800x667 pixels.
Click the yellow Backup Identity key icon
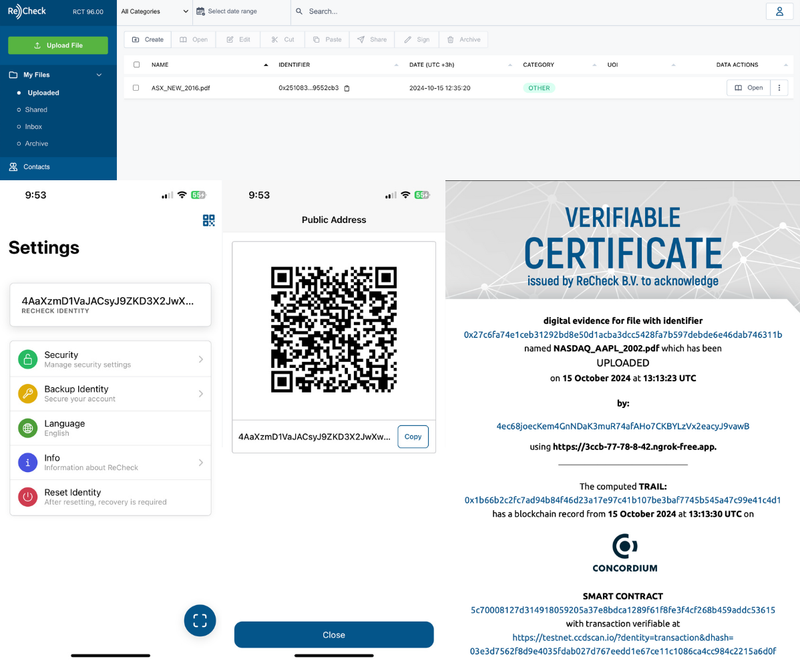(28, 393)
